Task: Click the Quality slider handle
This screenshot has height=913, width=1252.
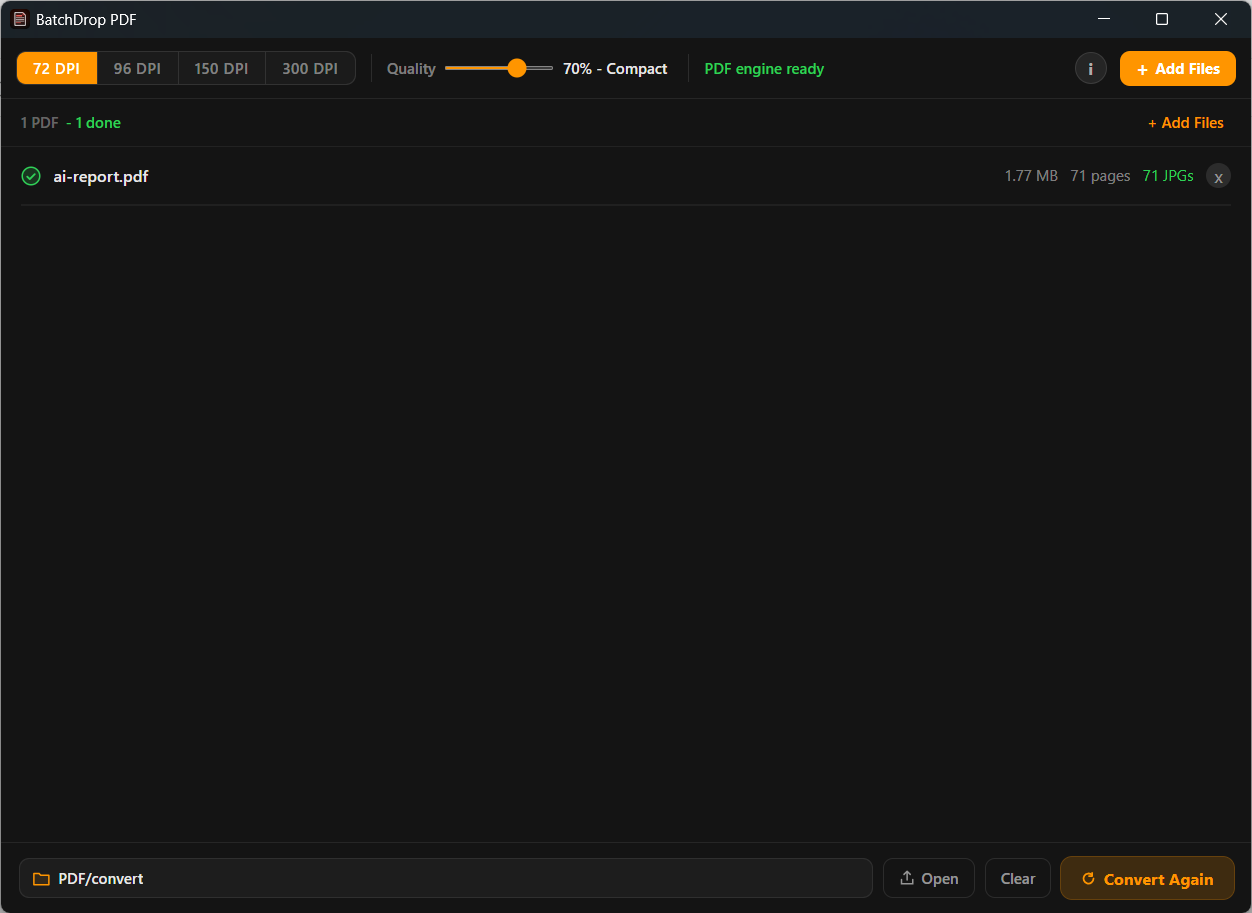Action: click(517, 68)
